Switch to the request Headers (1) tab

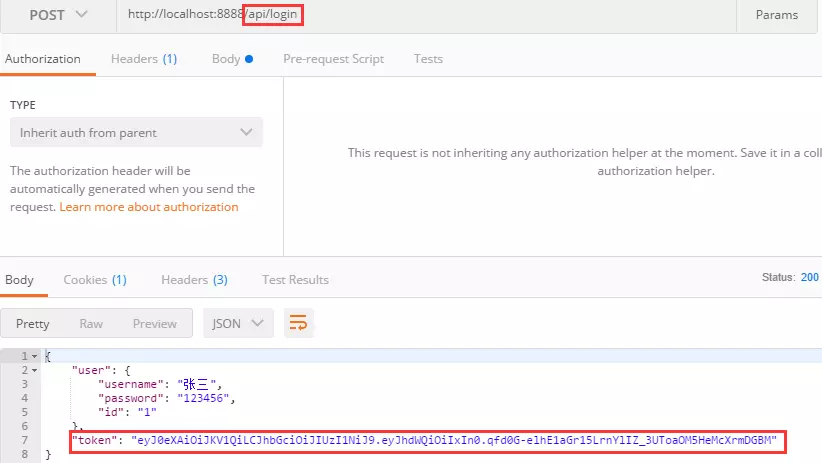tap(144, 59)
